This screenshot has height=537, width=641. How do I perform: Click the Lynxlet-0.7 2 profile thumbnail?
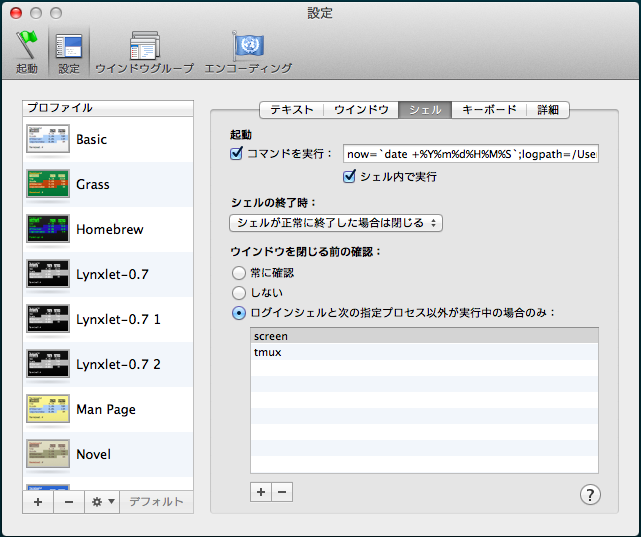[48, 364]
